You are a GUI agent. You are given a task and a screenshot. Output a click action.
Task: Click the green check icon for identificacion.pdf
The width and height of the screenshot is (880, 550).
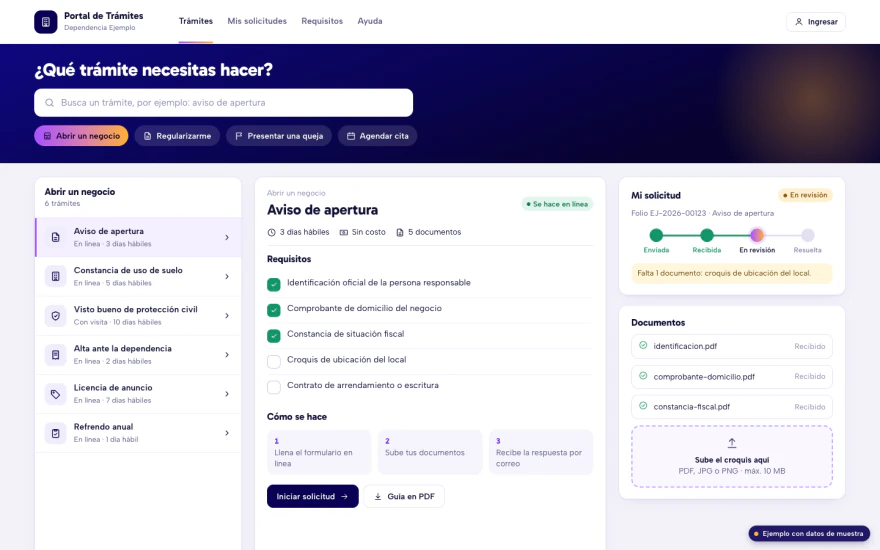643,346
